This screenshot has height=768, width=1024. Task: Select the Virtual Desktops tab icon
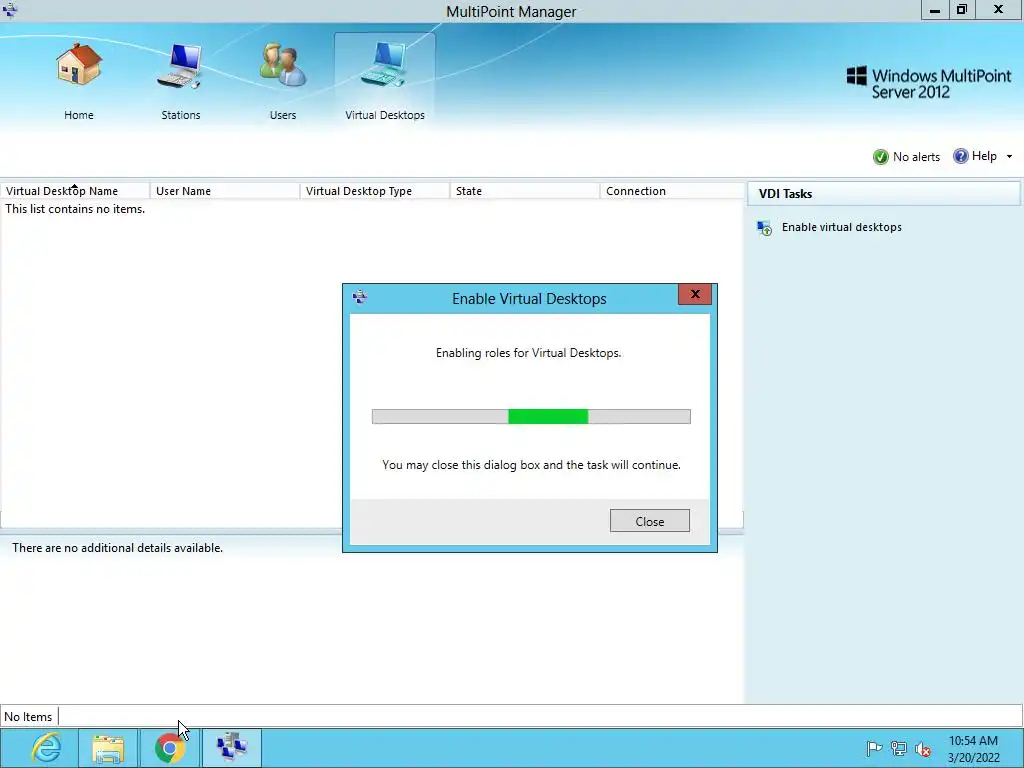pos(385,65)
